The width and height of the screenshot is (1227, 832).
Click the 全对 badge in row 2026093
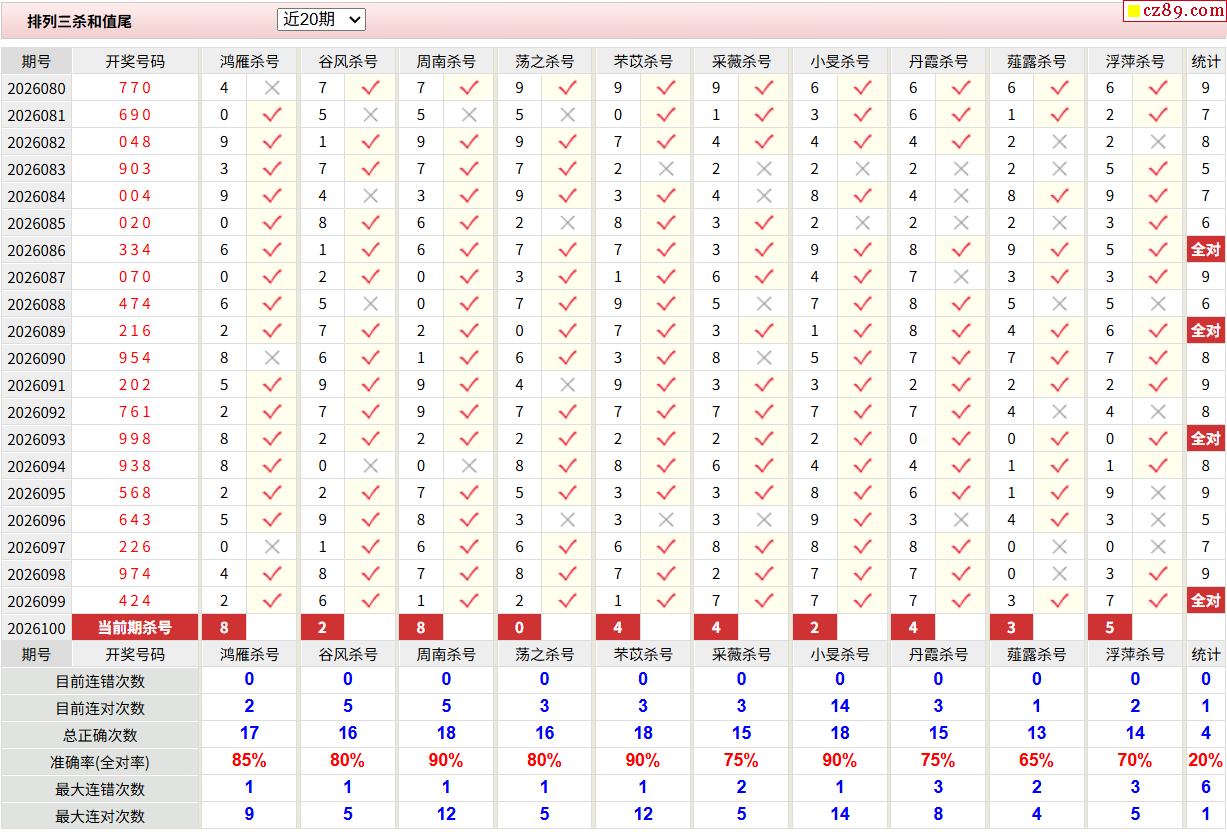point(1205,439)
